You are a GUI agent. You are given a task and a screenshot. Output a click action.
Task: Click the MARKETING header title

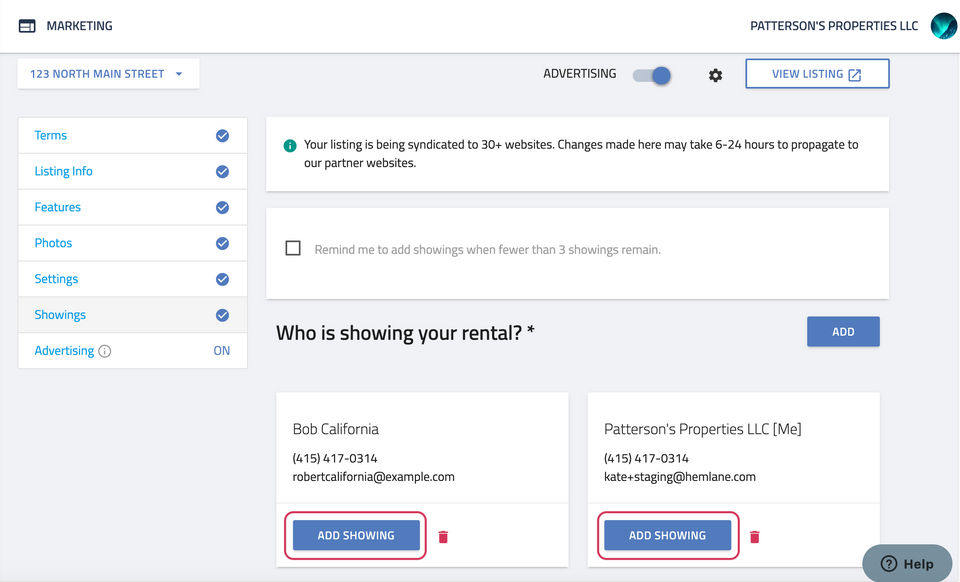(x=80, y=26)
